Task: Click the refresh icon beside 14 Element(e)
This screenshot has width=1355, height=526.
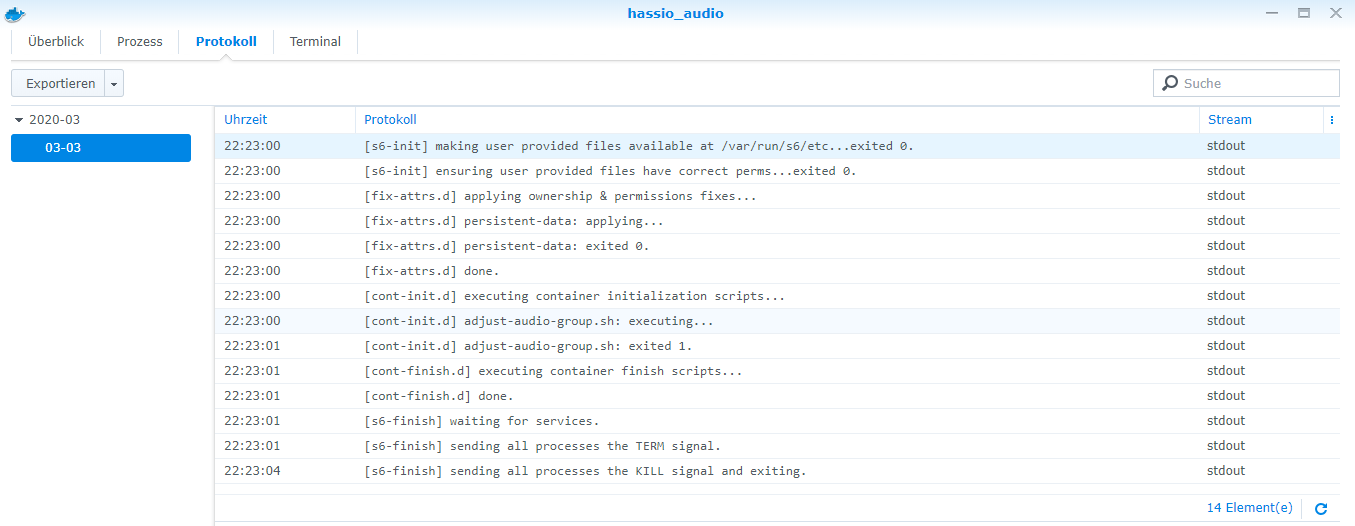Action: coord(1321,509)
